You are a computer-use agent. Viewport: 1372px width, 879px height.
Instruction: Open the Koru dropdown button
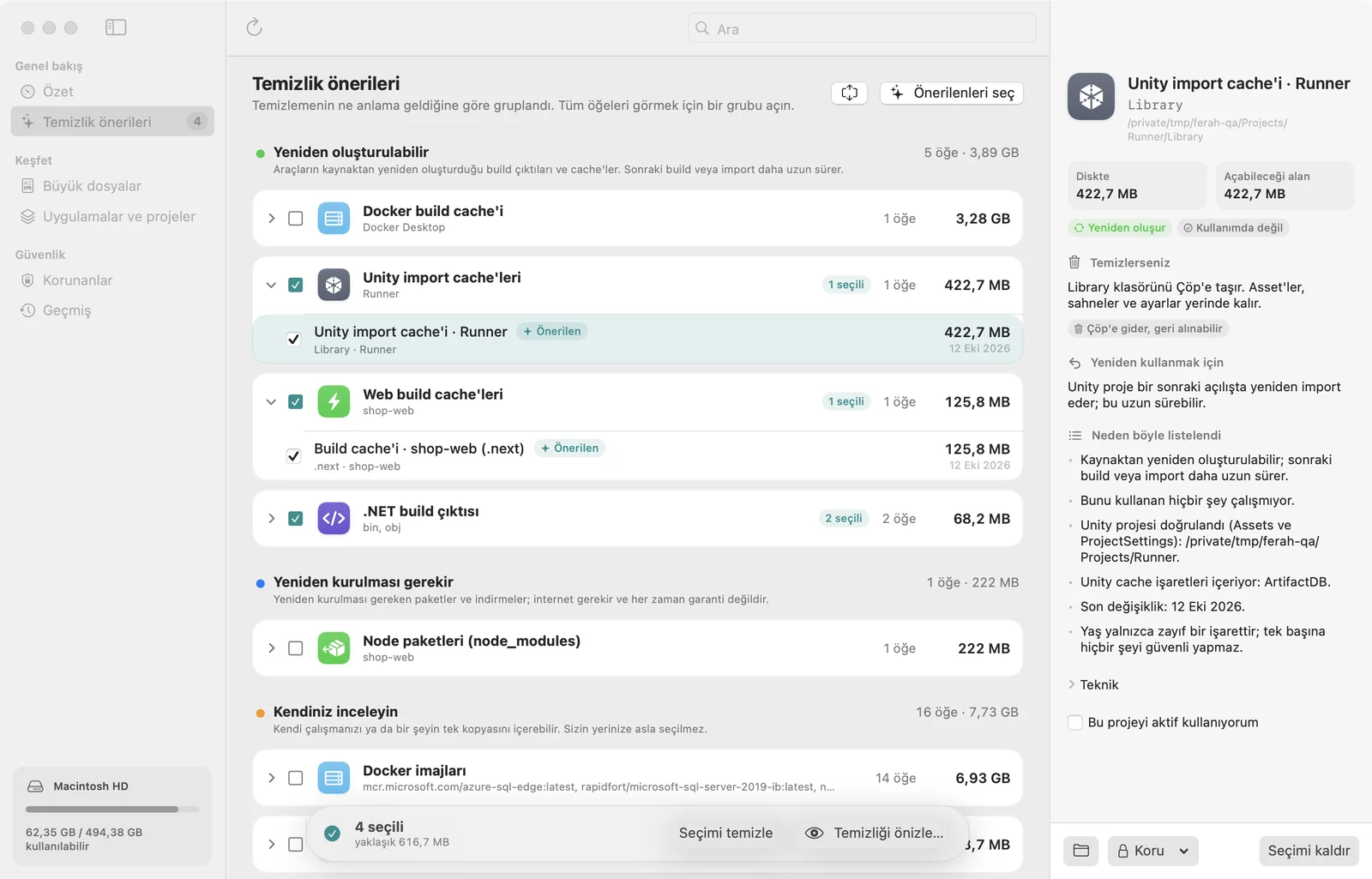pos(1153,851)
